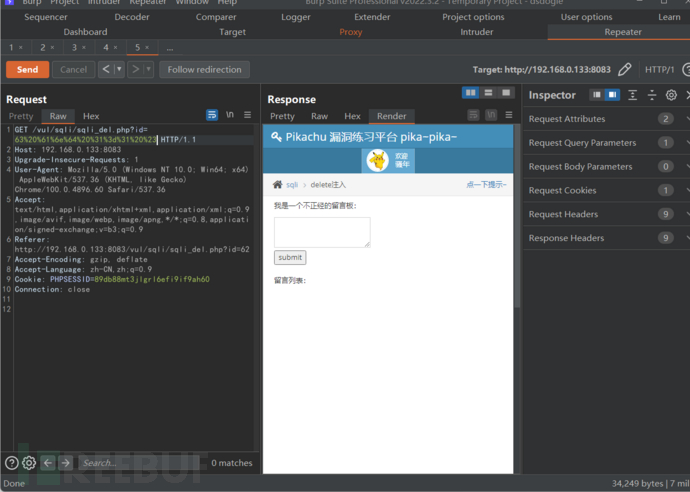
Task: Dock Inspector layout to the right option
Action: click(x=612, y=95)
